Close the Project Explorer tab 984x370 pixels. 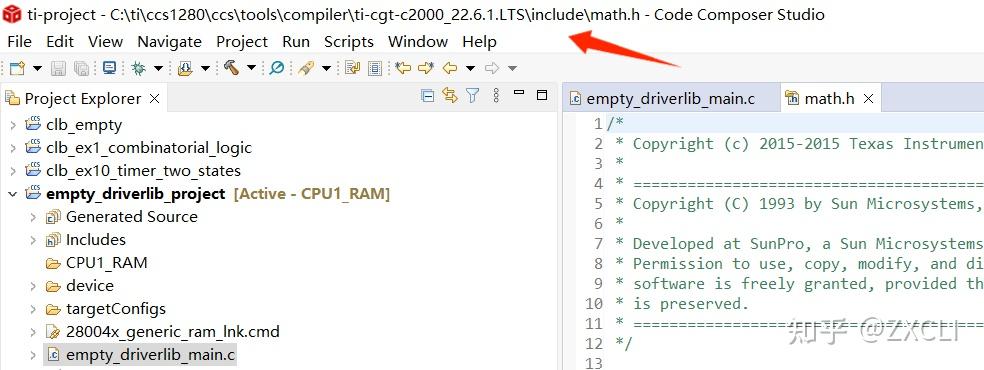[x=154, y=98]
